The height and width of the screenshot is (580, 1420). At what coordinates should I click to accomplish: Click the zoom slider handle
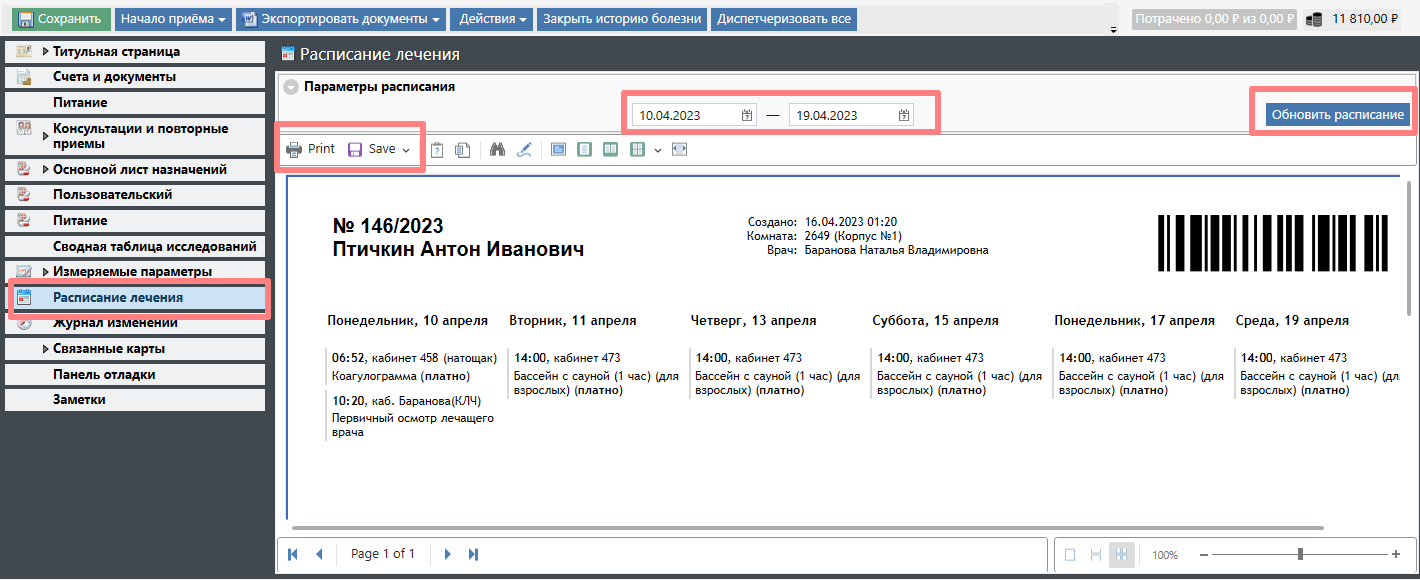point(1300,554)
